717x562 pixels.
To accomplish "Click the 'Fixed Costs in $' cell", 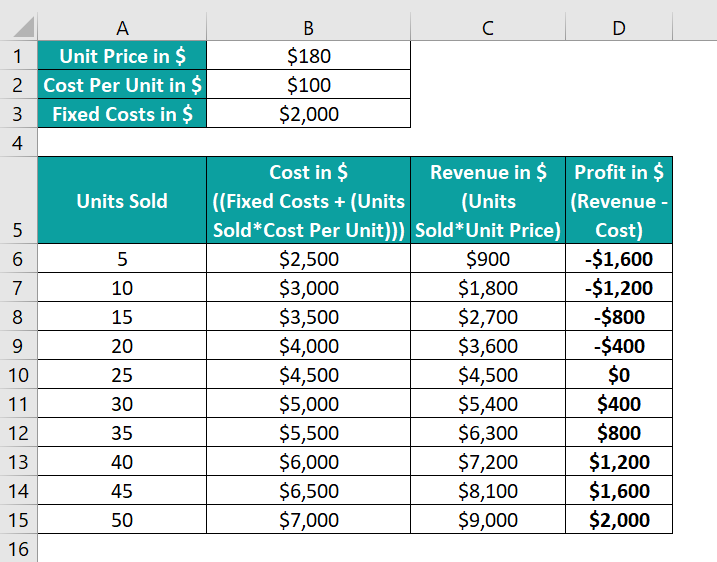I will click(x=122, y=113).
